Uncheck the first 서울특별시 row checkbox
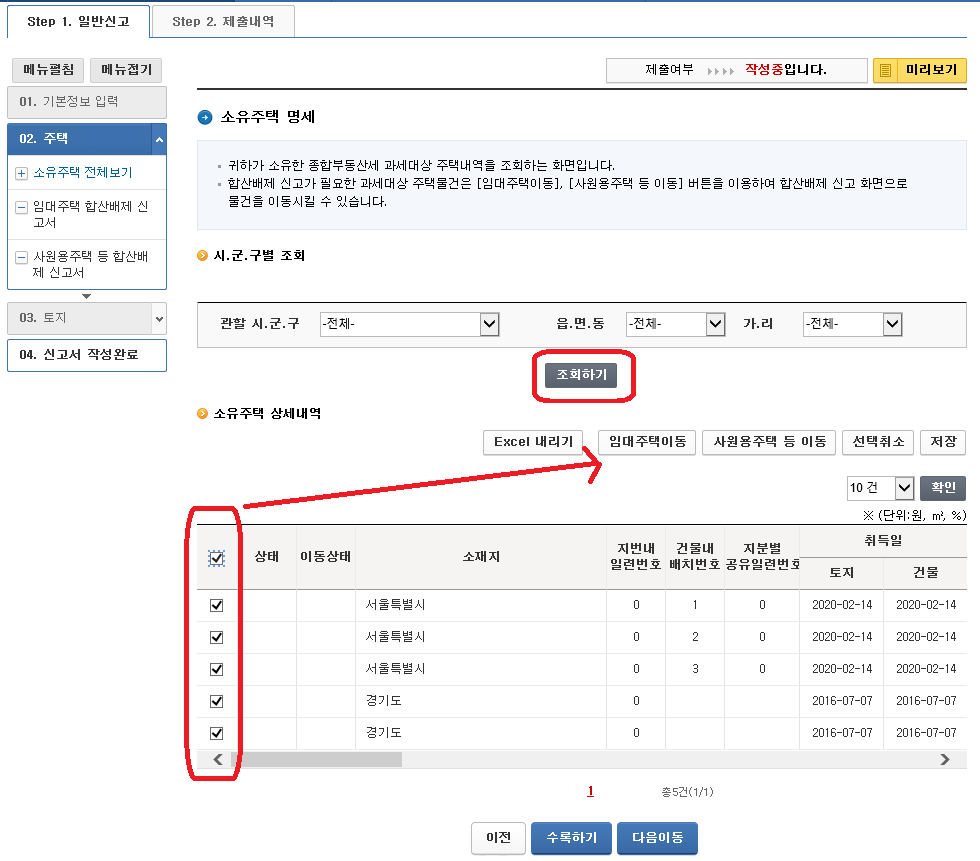The image size is (980, 861). pyautogui.click(x=216, y=605)
